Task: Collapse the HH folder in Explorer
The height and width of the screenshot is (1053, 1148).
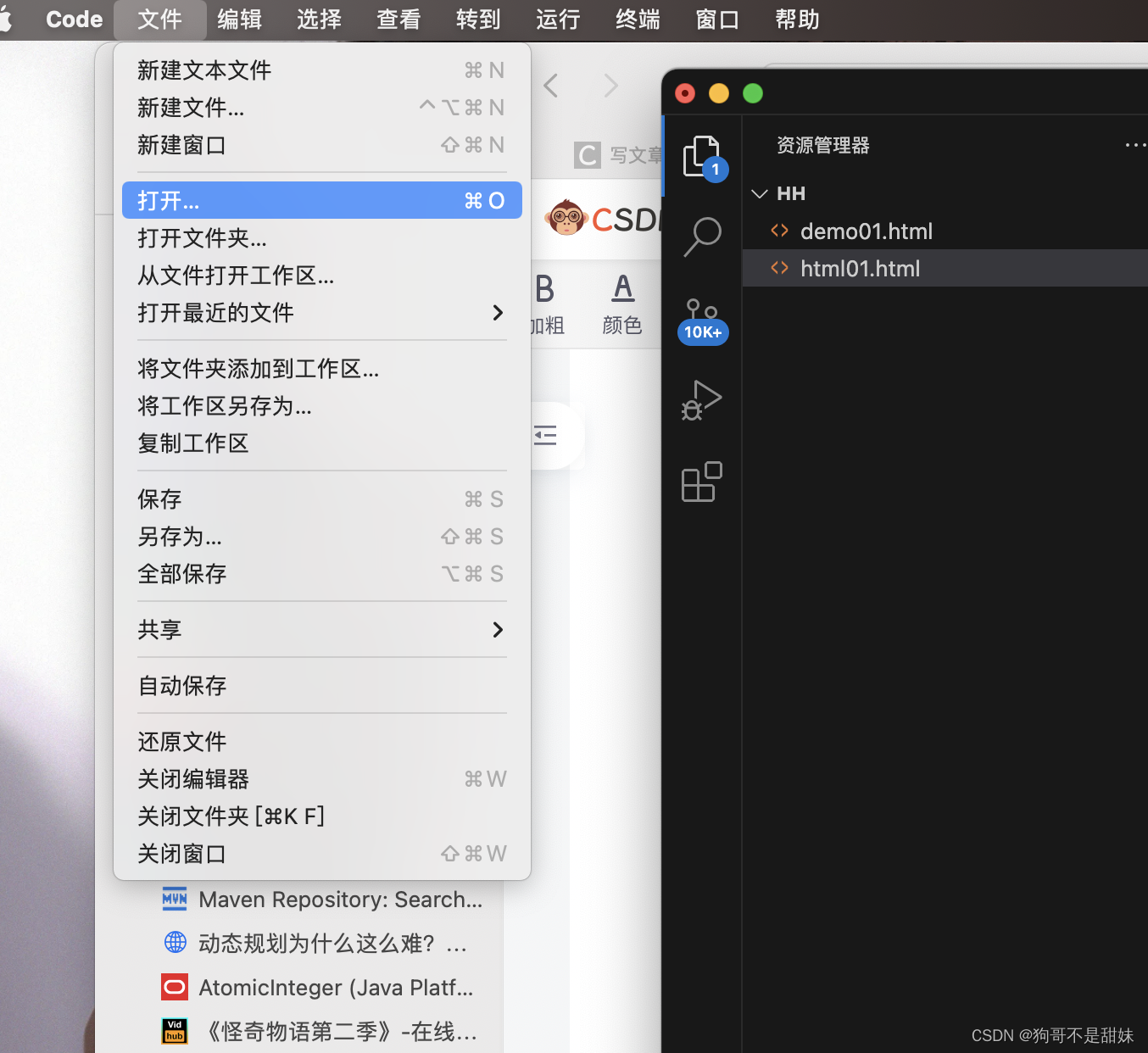Action: coord(759,193)
